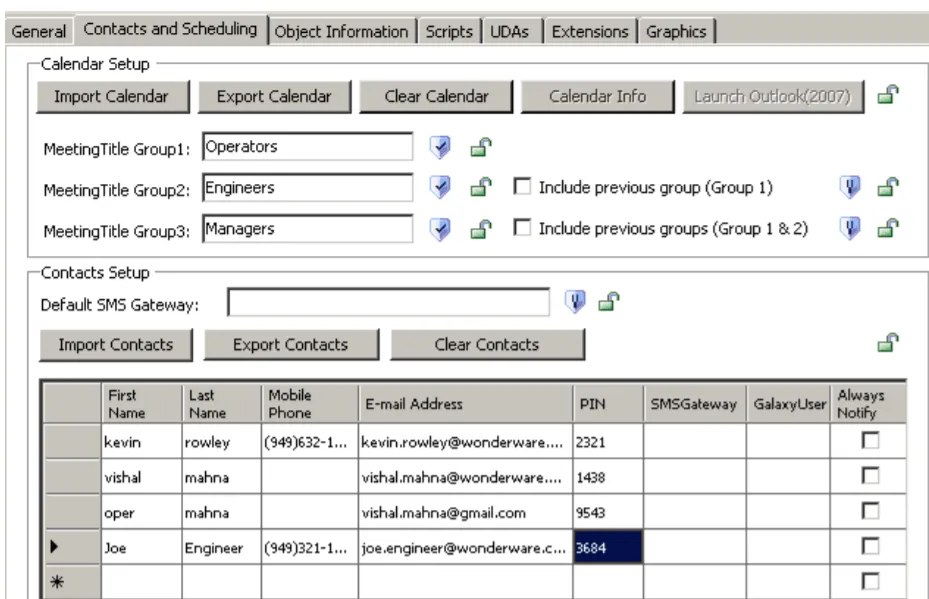Check Include previous groups (Group 1 & 2)

[523, 228]
